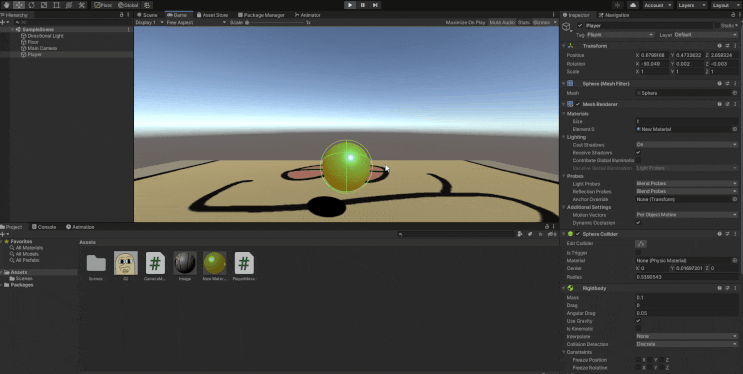The height and width of the screenshot is (374, 743).
Task: Toggle the Dynamic Occlusion checkbox
Action: tap(638, 223)
